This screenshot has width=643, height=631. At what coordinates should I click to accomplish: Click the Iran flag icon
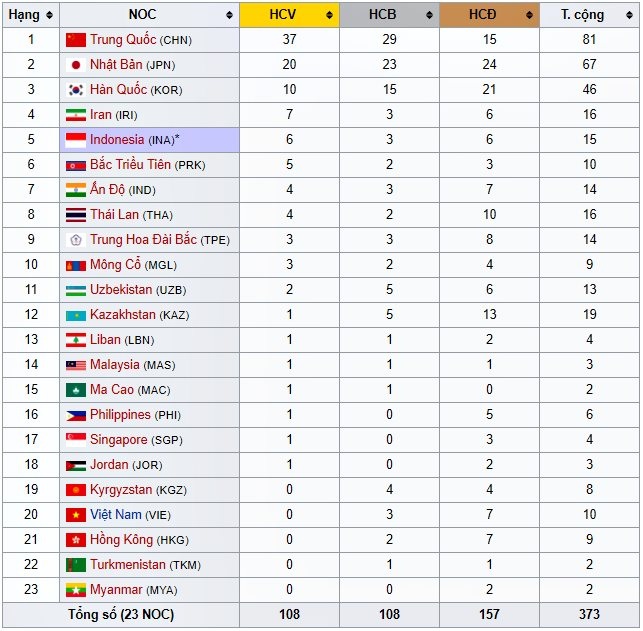pyautogui.click(x=76, y=115)
